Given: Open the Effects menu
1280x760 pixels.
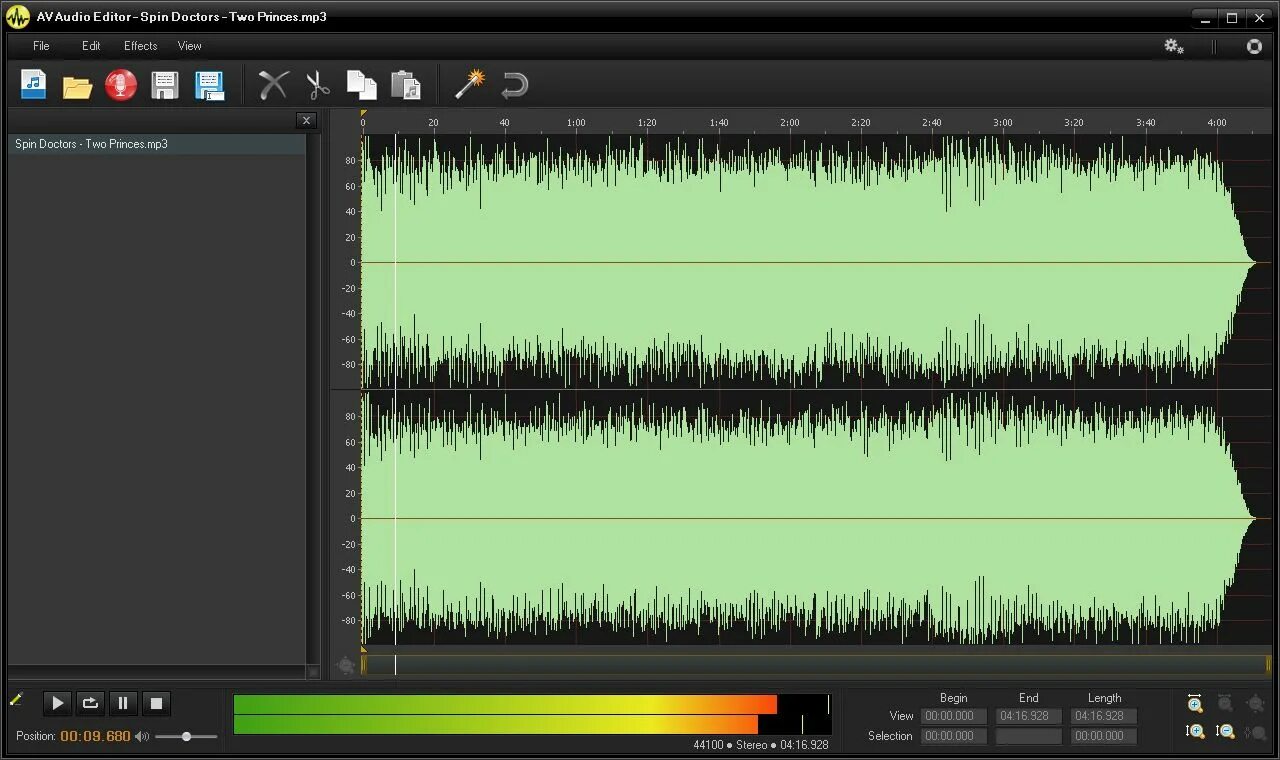Looking at the screenshot, I should point(140,46).
